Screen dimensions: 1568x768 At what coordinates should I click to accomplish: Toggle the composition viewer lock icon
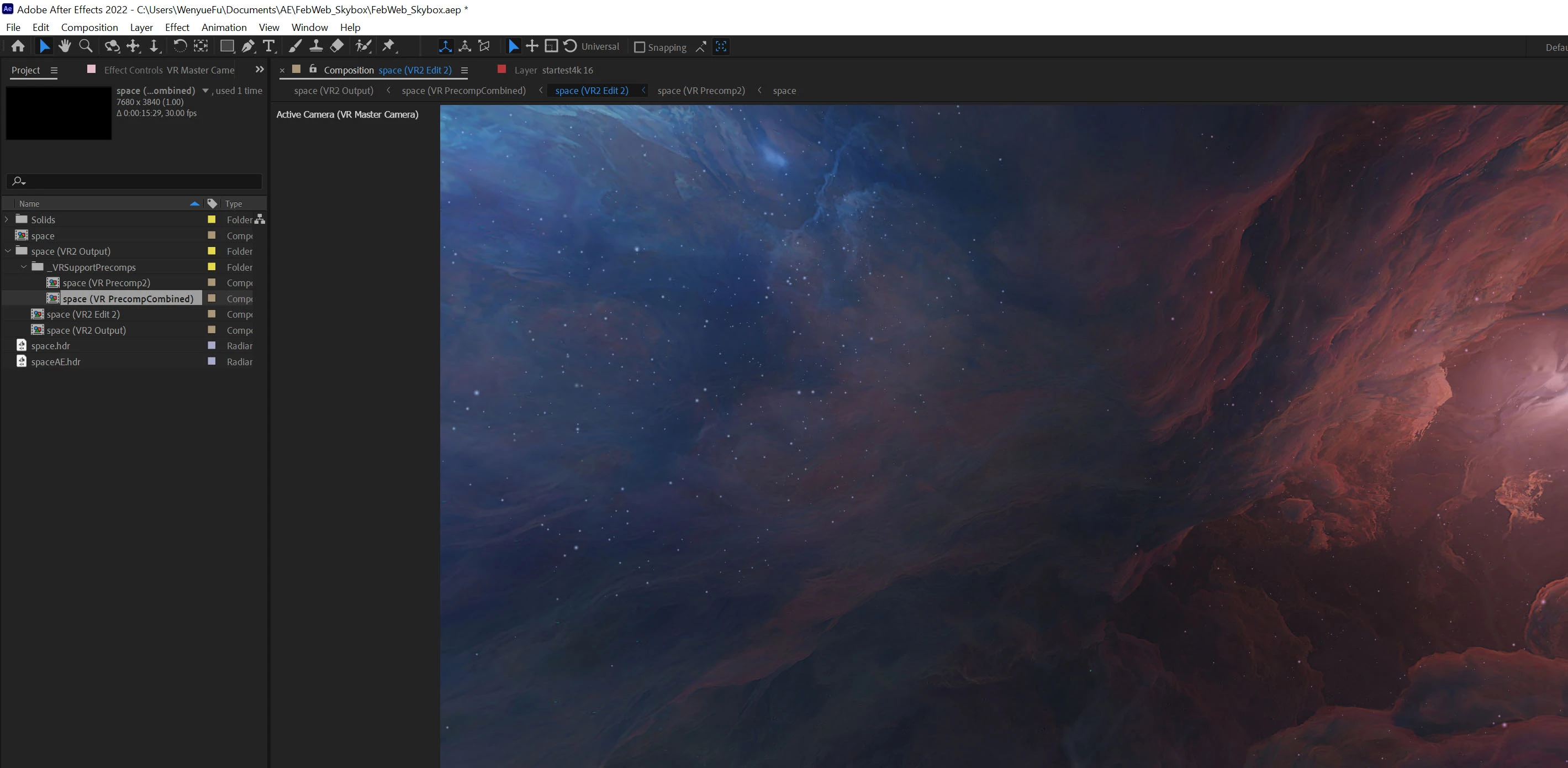[x=313, y=70]
